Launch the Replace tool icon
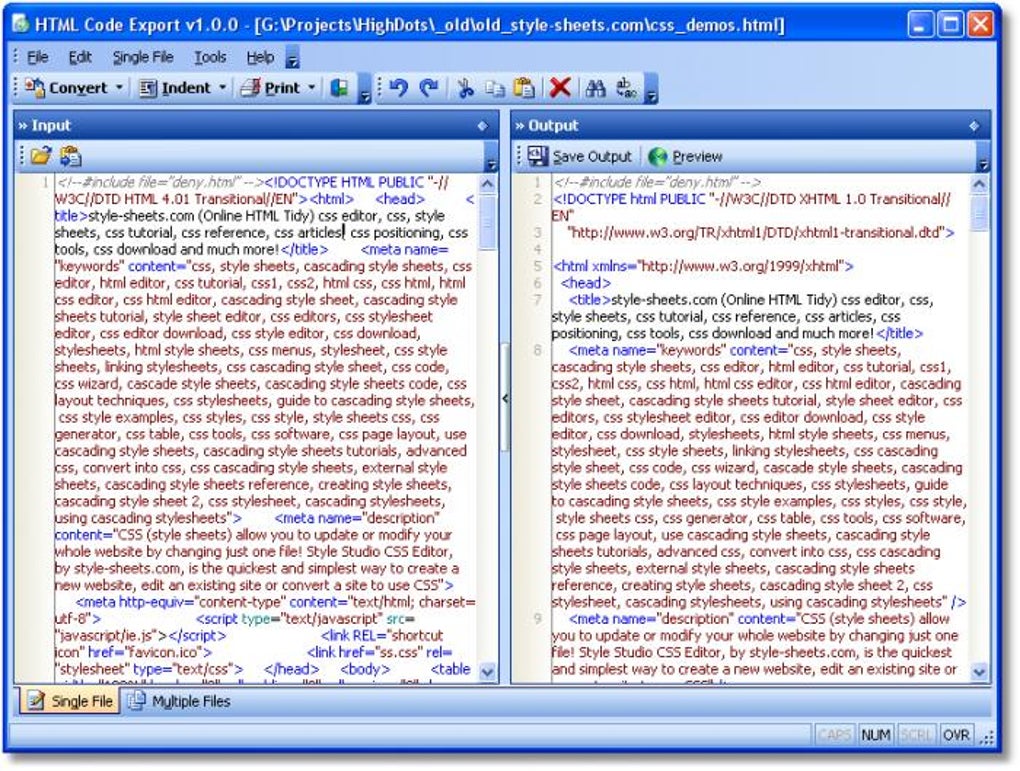This screenshot has width=1020, height=771. pyautogui.click(x=625, y=88)
